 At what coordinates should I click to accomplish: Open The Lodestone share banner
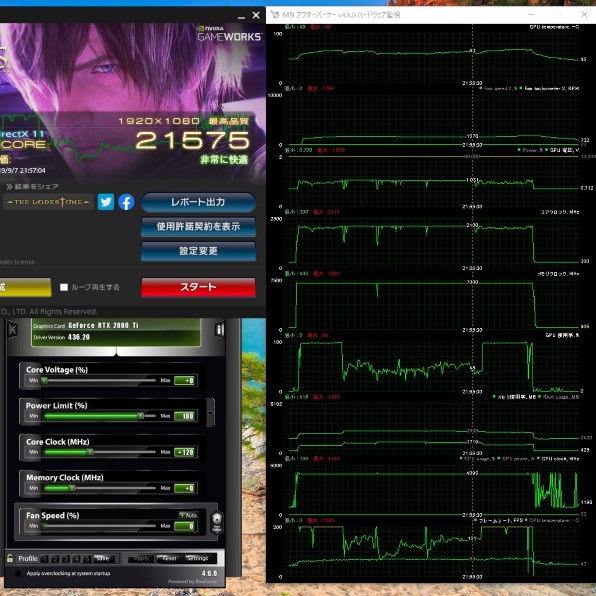pos(49,202)
